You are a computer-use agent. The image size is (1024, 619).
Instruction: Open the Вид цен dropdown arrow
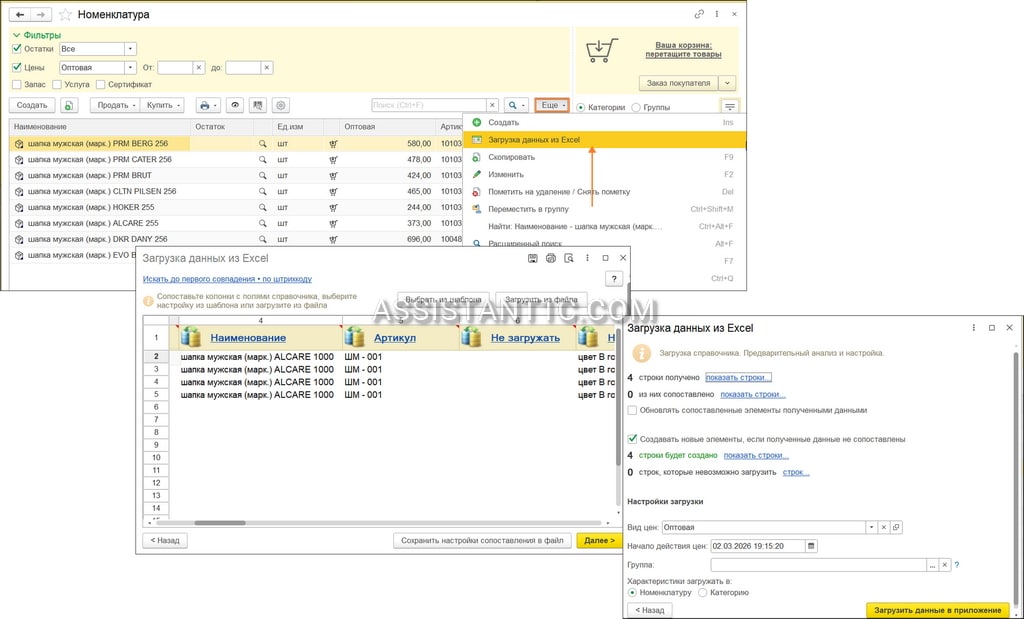[871, 527]
